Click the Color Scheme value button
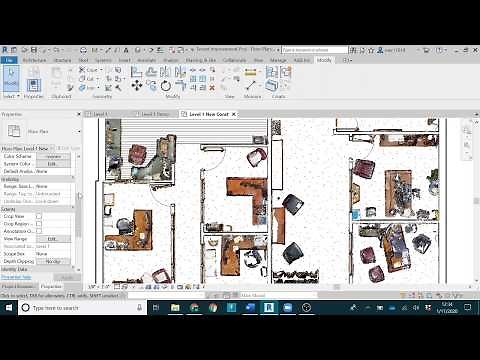This screenshot has width=480, height=360. pos(53,156)
